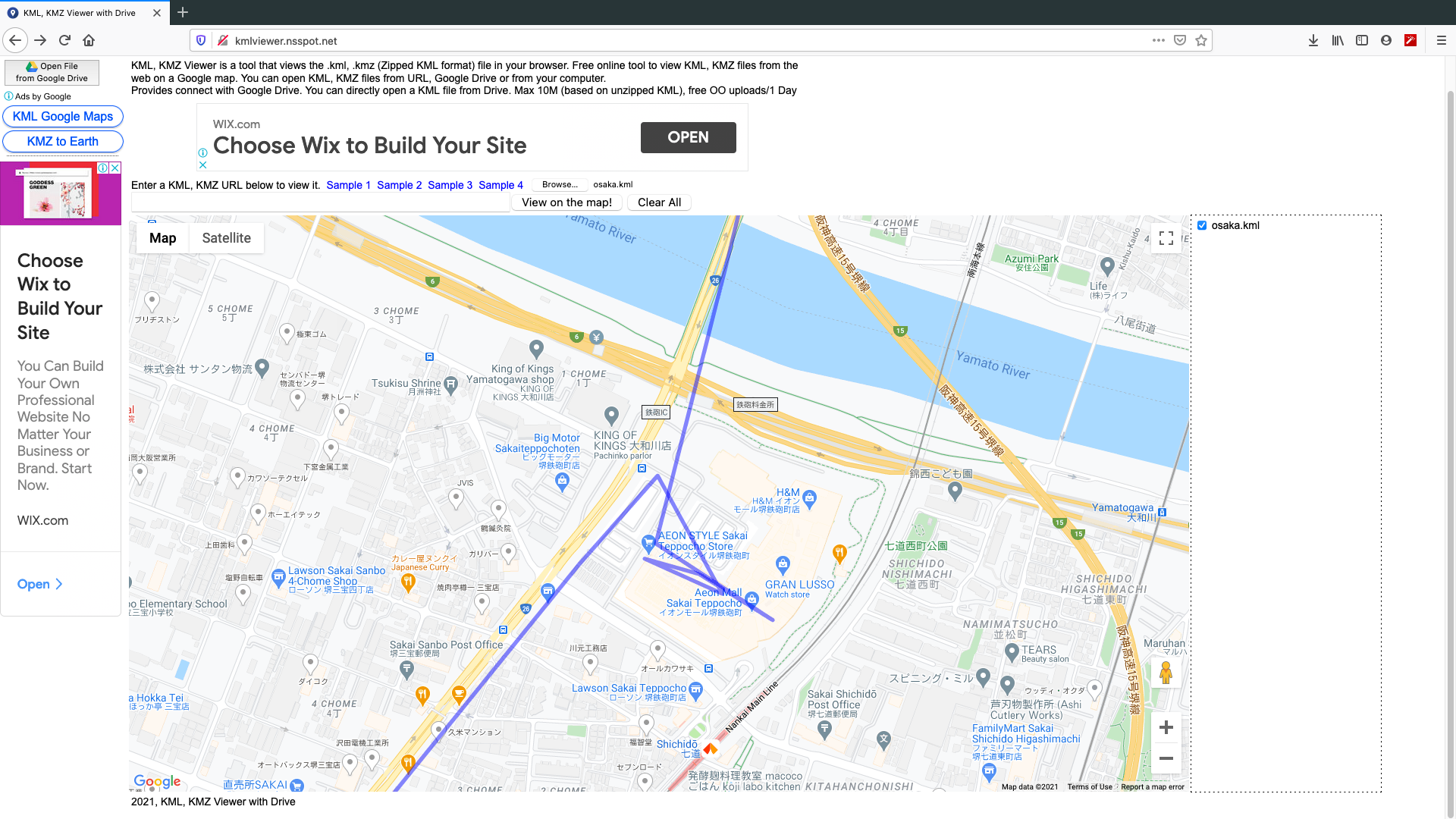
Task: Toggle fullscreen map view
Action: pyautogui.click(x=1166, y=238)
